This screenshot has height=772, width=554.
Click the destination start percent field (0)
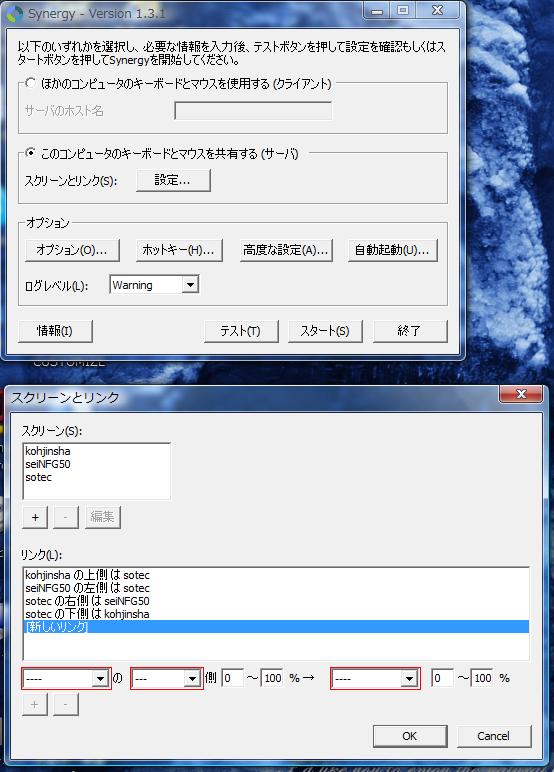pyautogui.click(x=442, y=678)
